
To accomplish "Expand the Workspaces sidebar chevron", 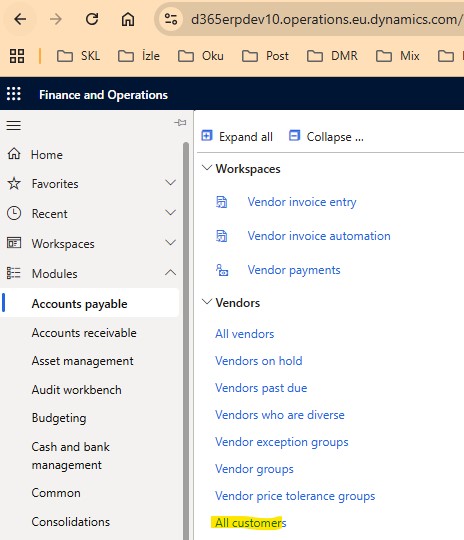I will (x=171, y=242).
